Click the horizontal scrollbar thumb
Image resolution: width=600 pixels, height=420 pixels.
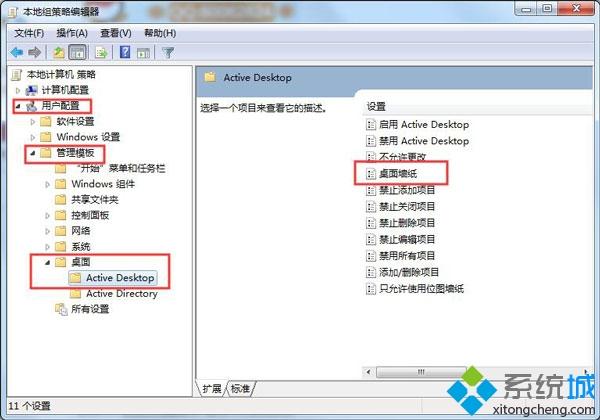pos(421,372)
